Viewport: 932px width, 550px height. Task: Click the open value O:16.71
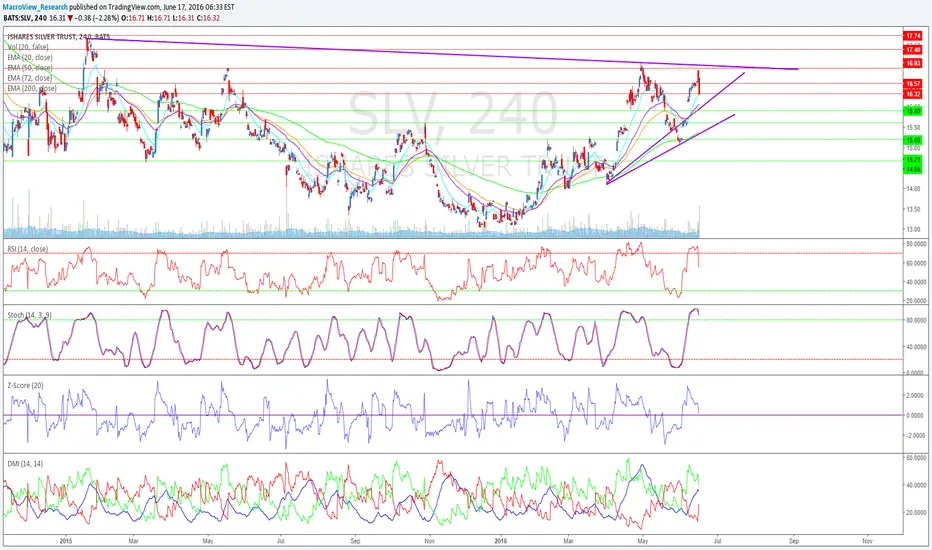click(x=132, y=18)
